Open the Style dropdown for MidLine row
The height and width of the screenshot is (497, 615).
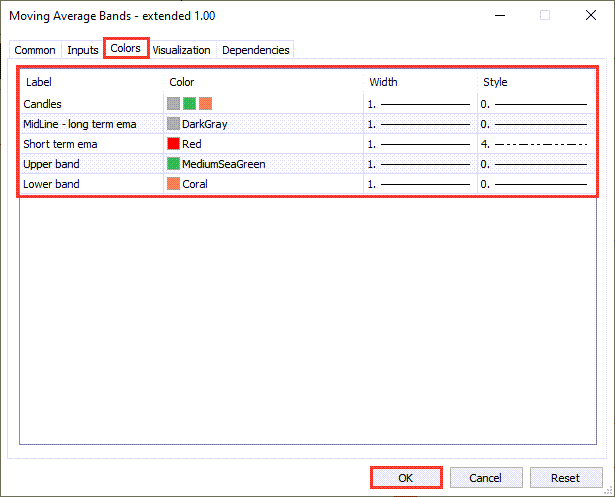[x=535, y=123]
